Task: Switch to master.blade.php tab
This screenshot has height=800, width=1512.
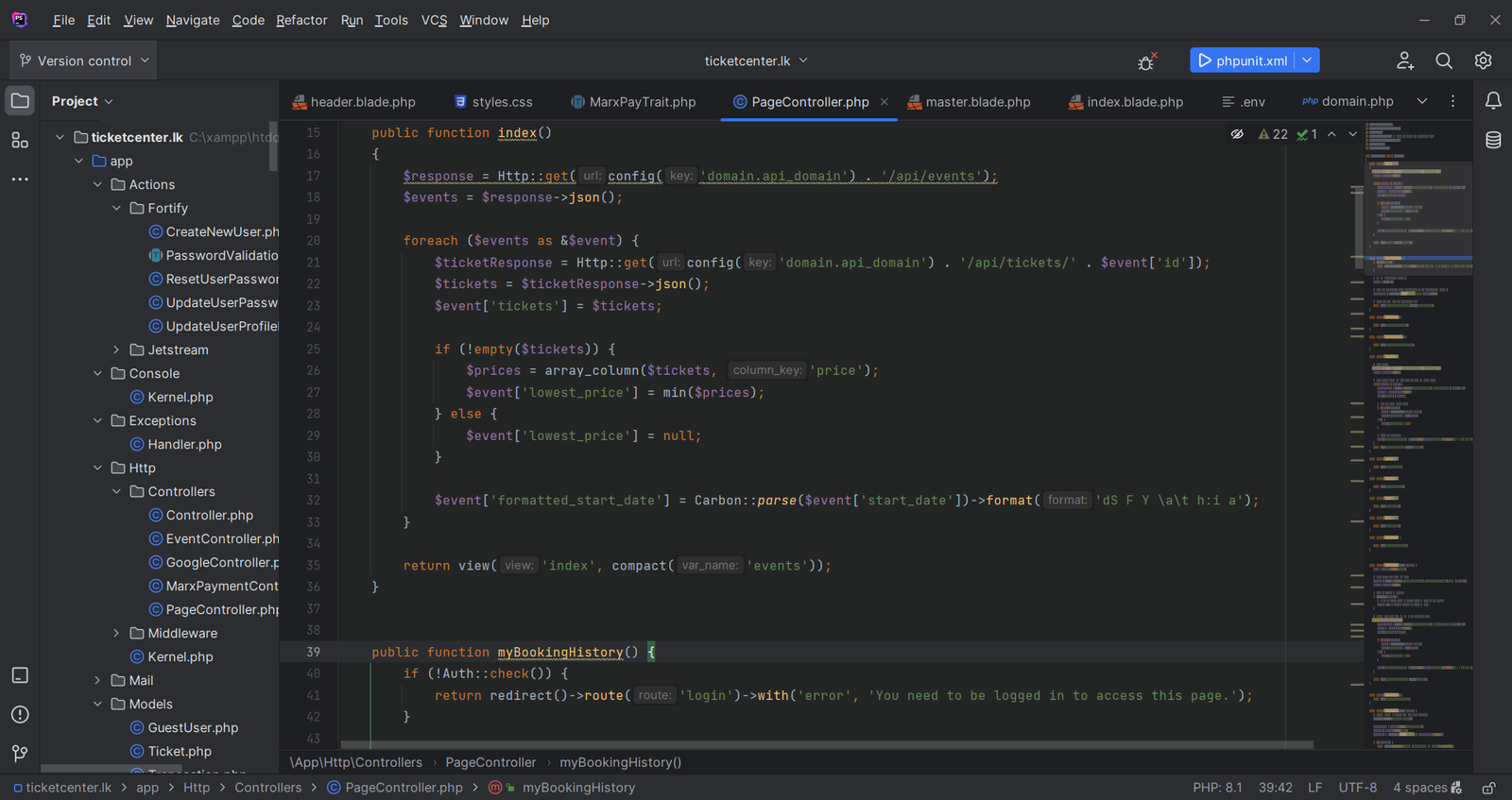Action: coord(969,102)
